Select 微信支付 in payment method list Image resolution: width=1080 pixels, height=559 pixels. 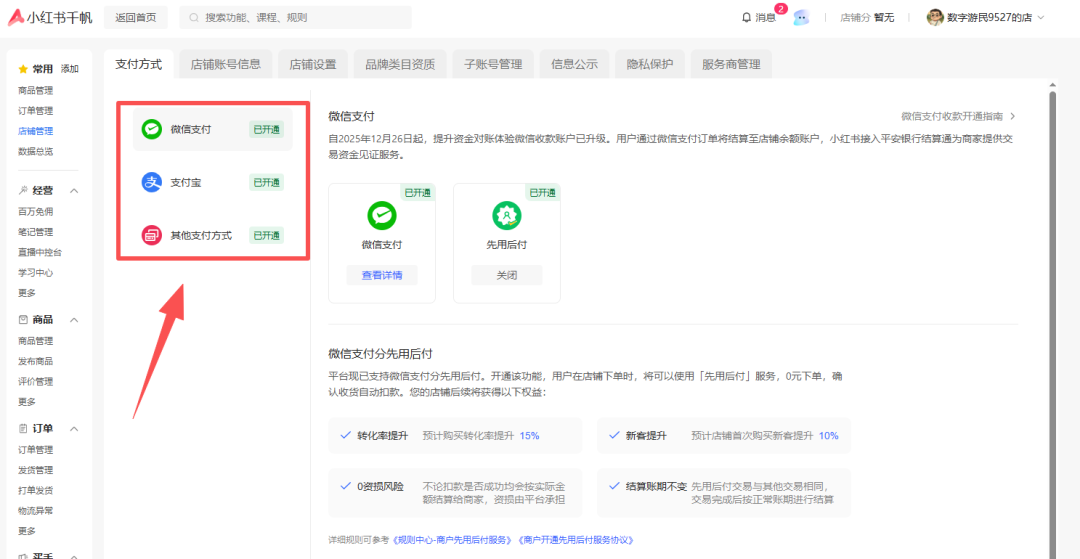click(212, 129)
